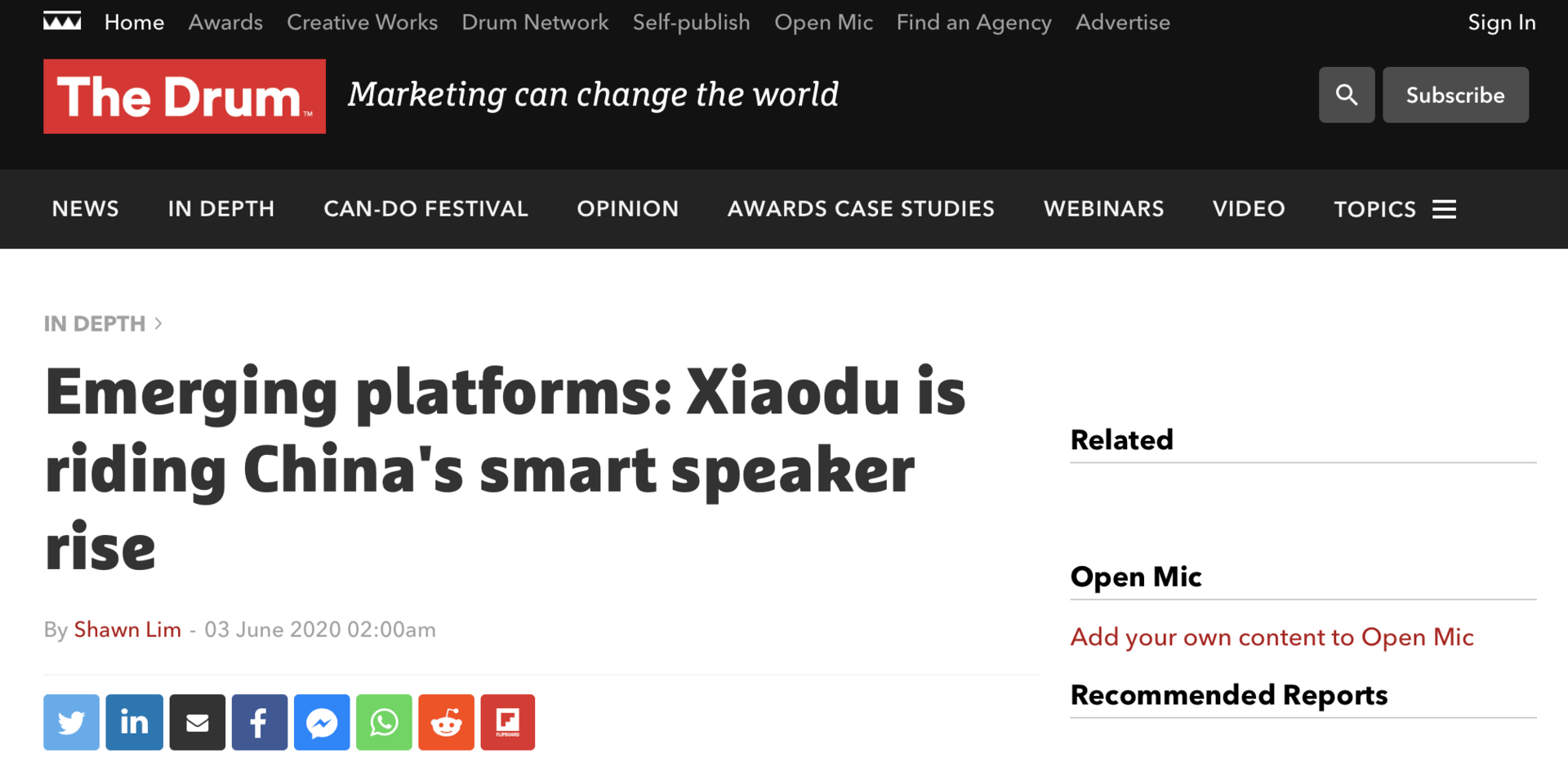Viewport: 1568px width, 762px height.
Task: Follow the Add your own content to Open Mic link
Action: point(1272,637)
